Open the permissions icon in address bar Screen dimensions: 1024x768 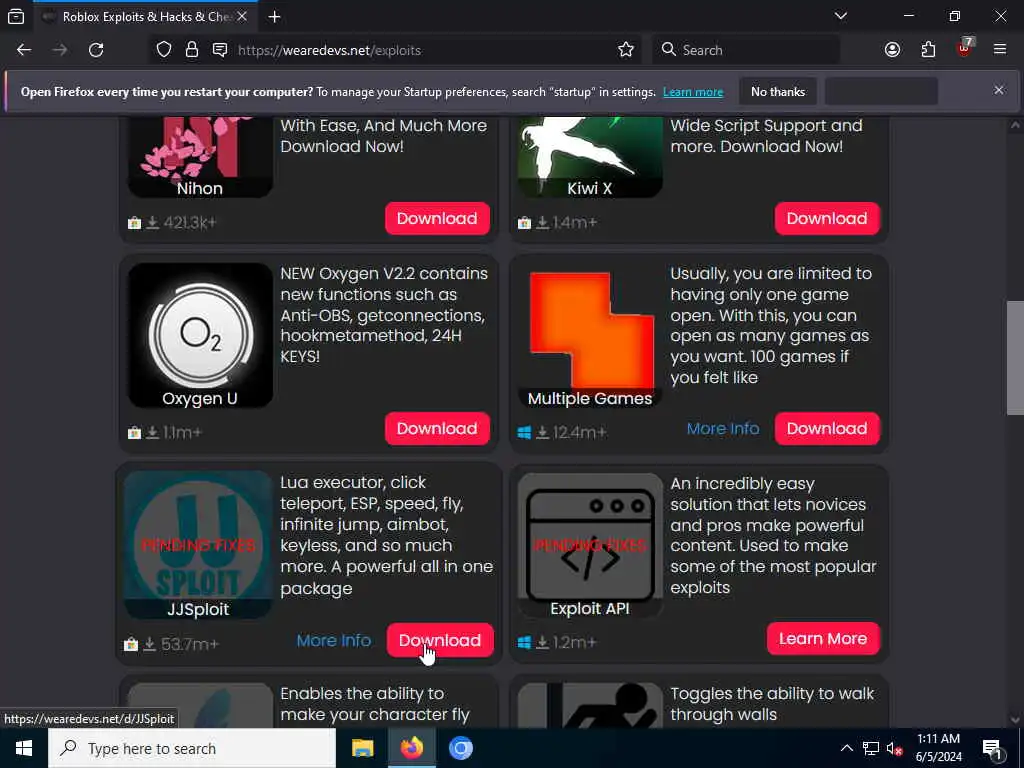[220, 50]
